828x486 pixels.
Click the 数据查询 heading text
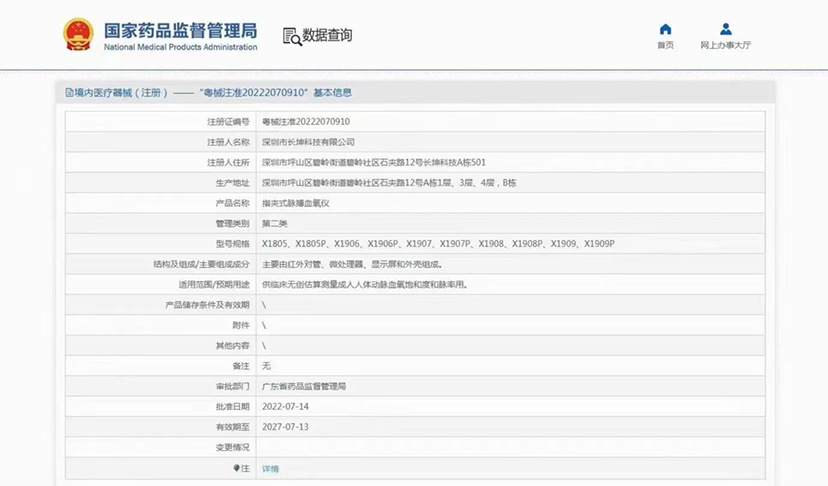click(328, 36)
